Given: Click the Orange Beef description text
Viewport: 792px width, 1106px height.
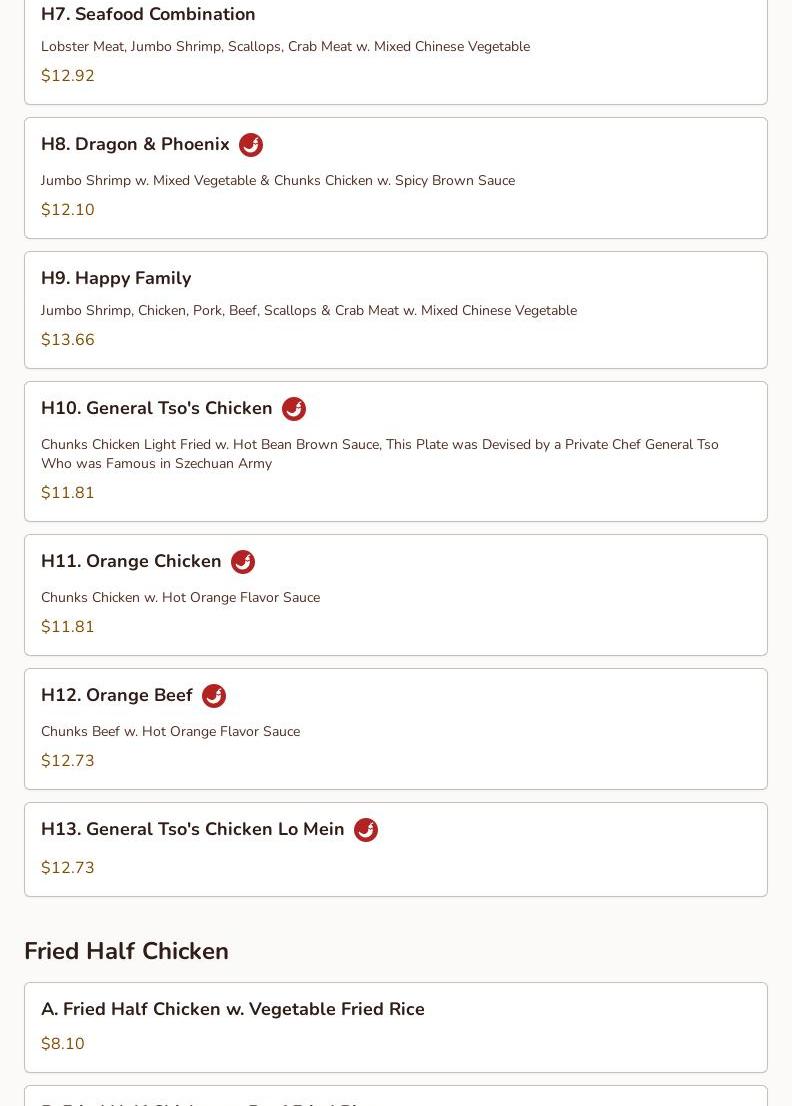Looking at the screenshot, I should click(171, 731).
